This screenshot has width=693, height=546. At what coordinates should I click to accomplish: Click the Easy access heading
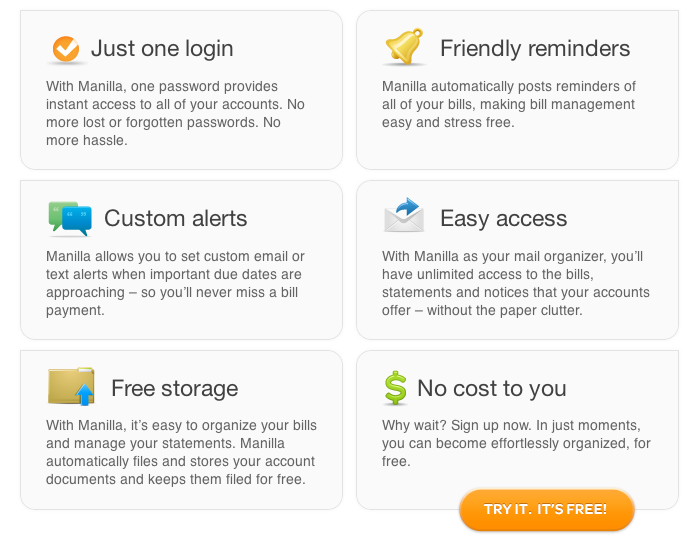(x=503, y=218)
